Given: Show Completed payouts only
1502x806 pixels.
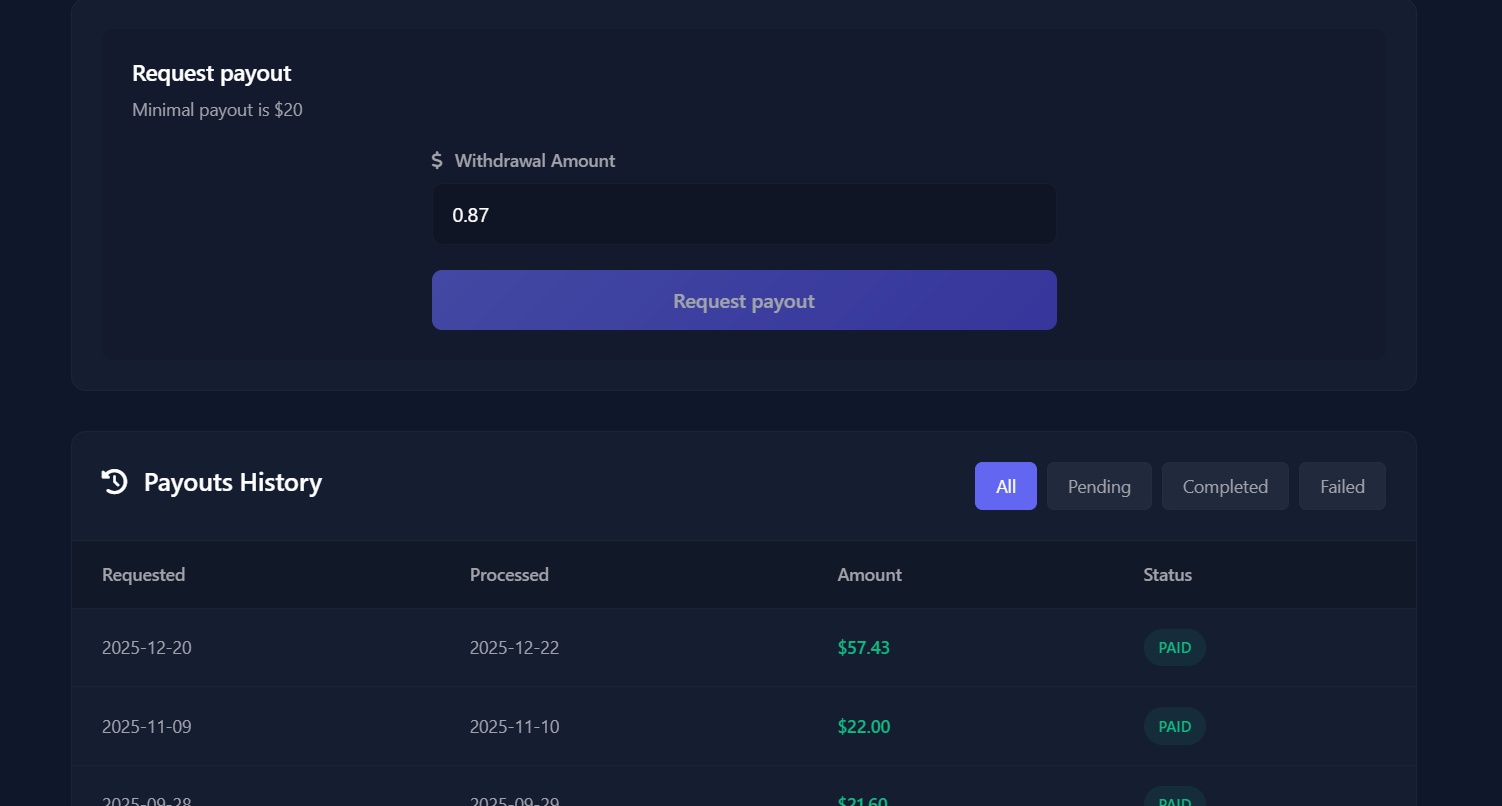Looking at the screenshot, I should point(1225,486).
